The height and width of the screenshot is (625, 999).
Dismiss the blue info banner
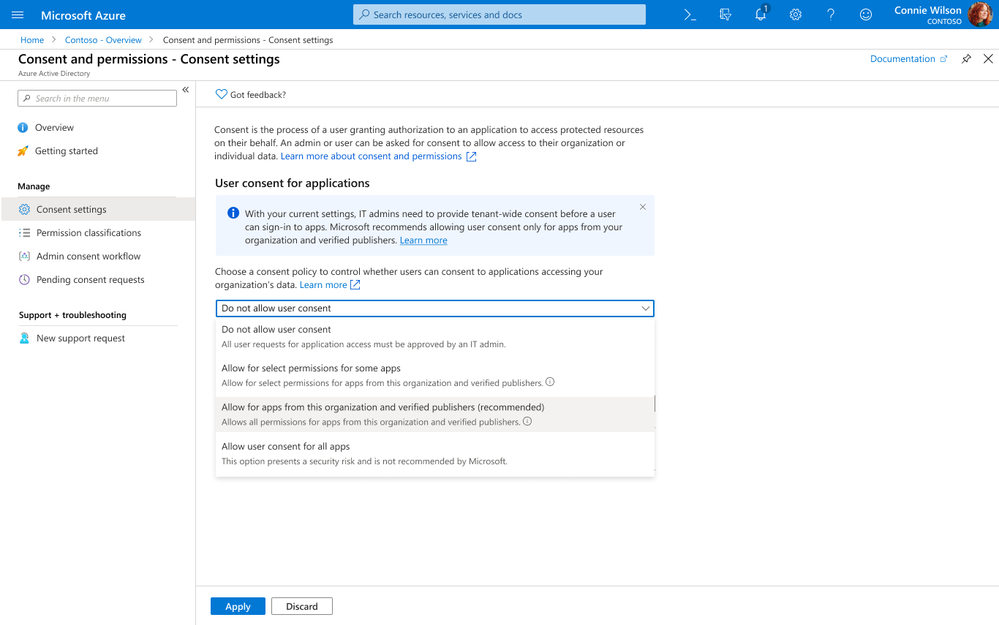[643, 207]
